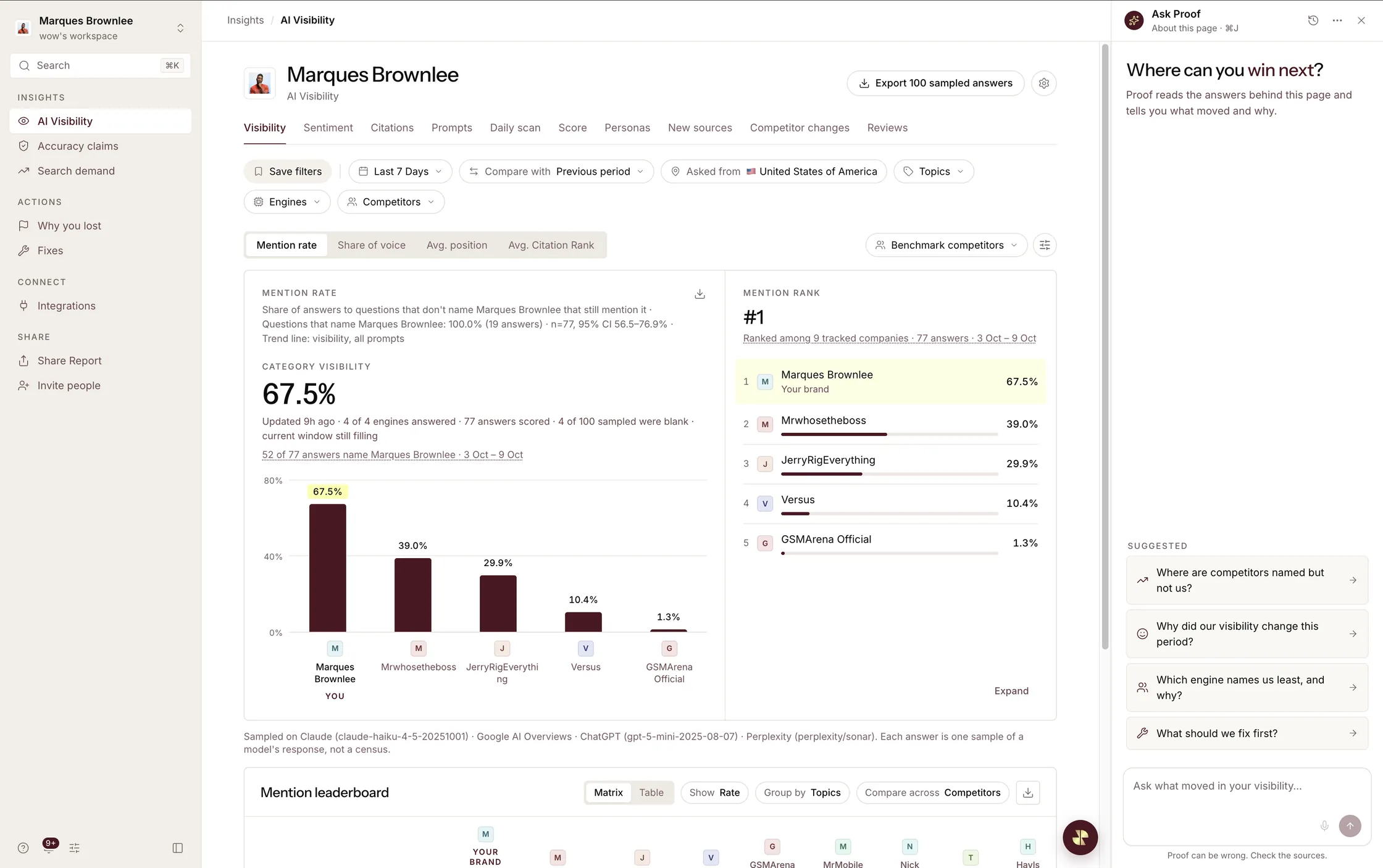
Task: Open the Competitor changes tab
Action: (800, 128)
